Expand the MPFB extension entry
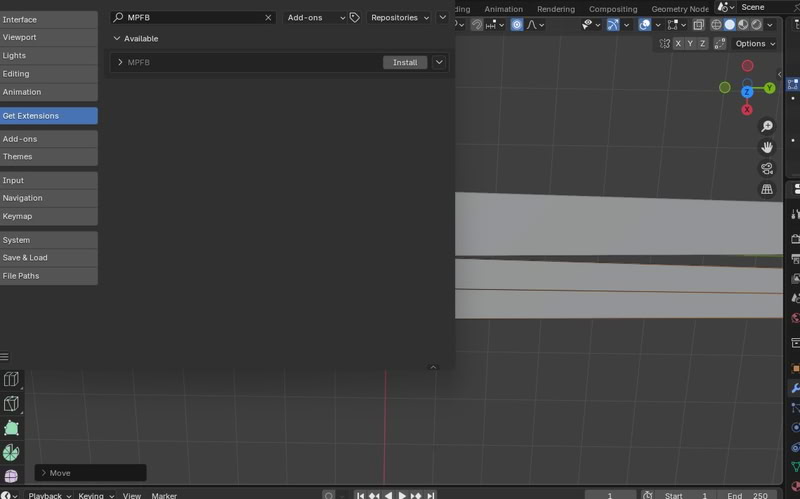 coord(120,62)
